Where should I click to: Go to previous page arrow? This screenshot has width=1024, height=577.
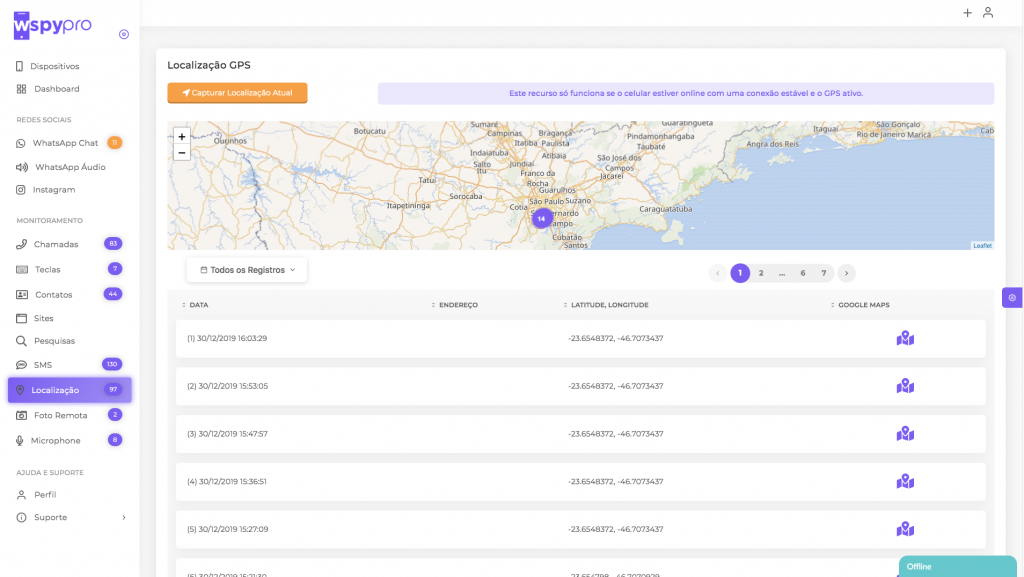tap(718, 273)
